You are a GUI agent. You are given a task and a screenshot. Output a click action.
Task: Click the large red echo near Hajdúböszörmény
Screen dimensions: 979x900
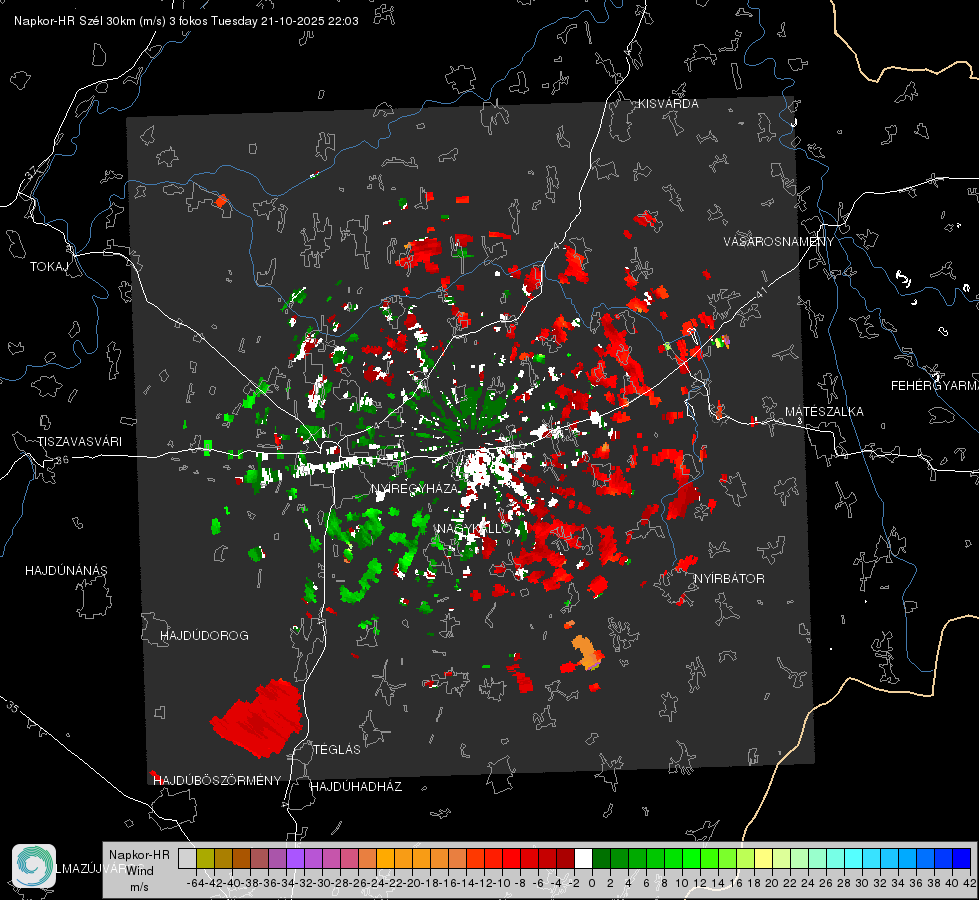click(x=259, y=718)
